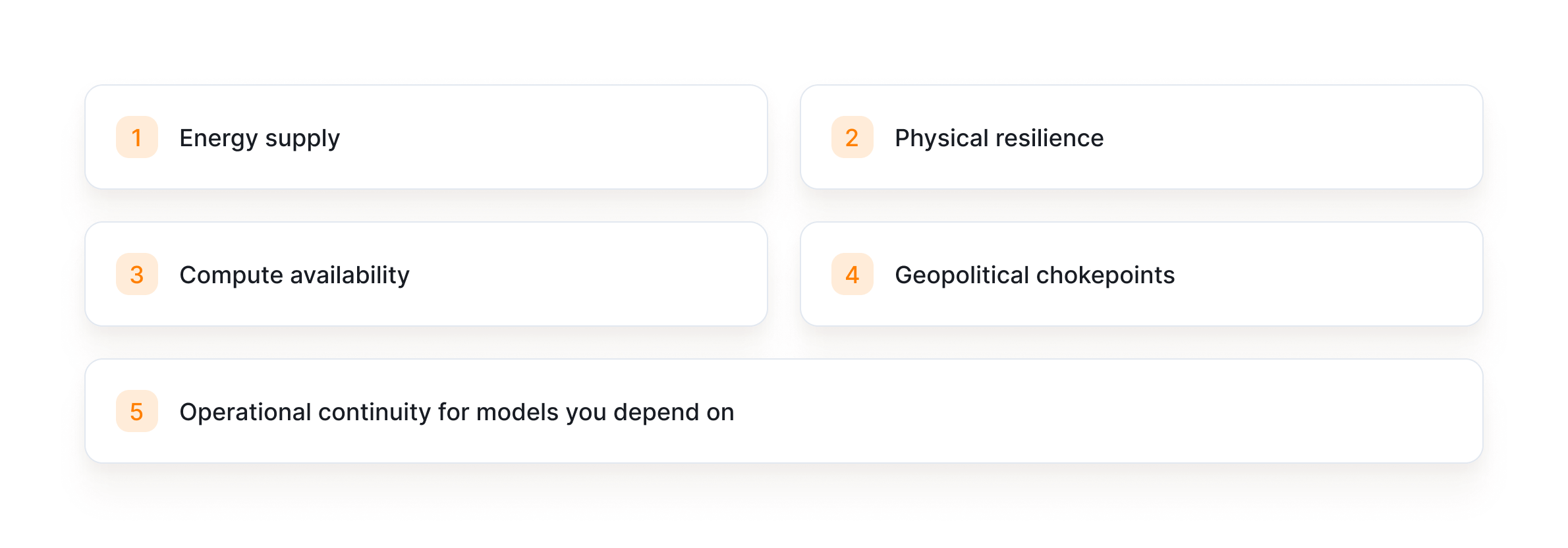
Task: Click the orange number 3 badge
Action: (137, 274)
